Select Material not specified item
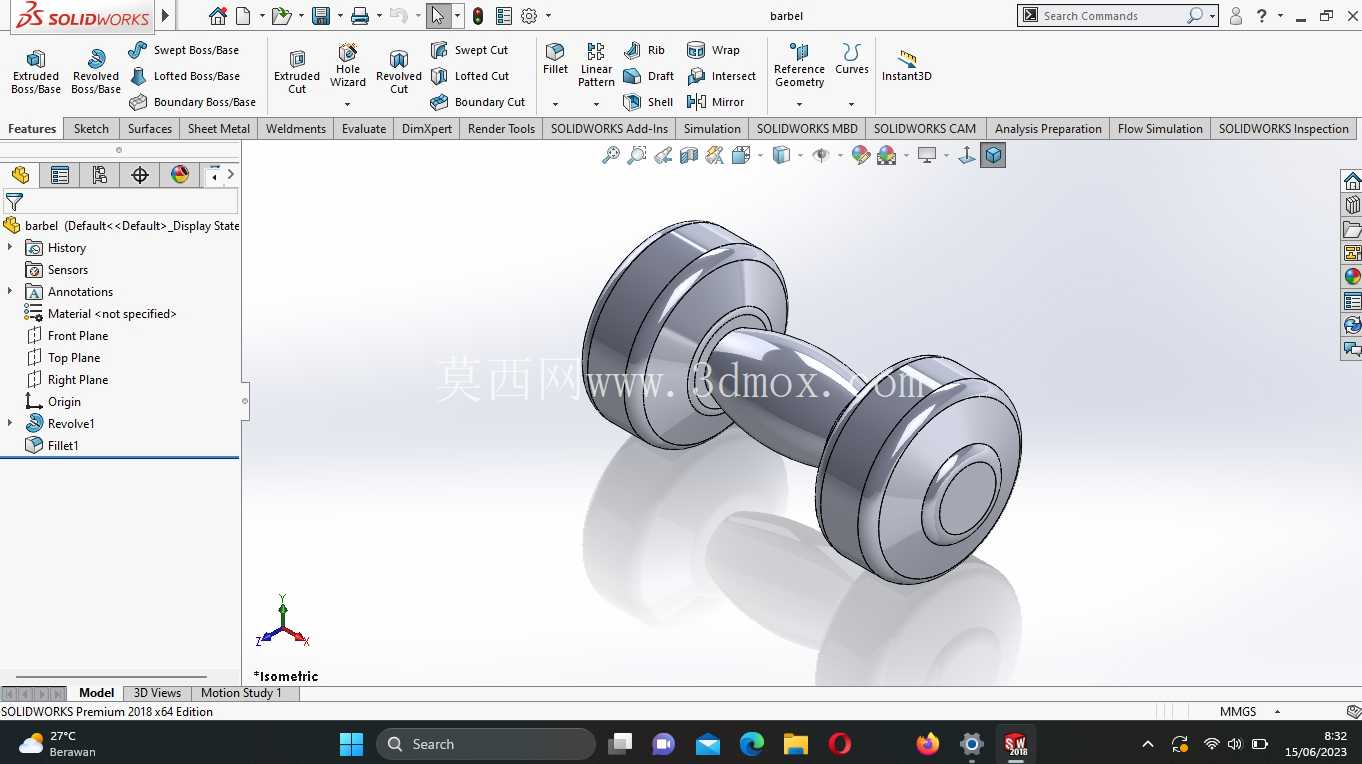The height and width of the screenshot is (764, 1362). point(112,313)
